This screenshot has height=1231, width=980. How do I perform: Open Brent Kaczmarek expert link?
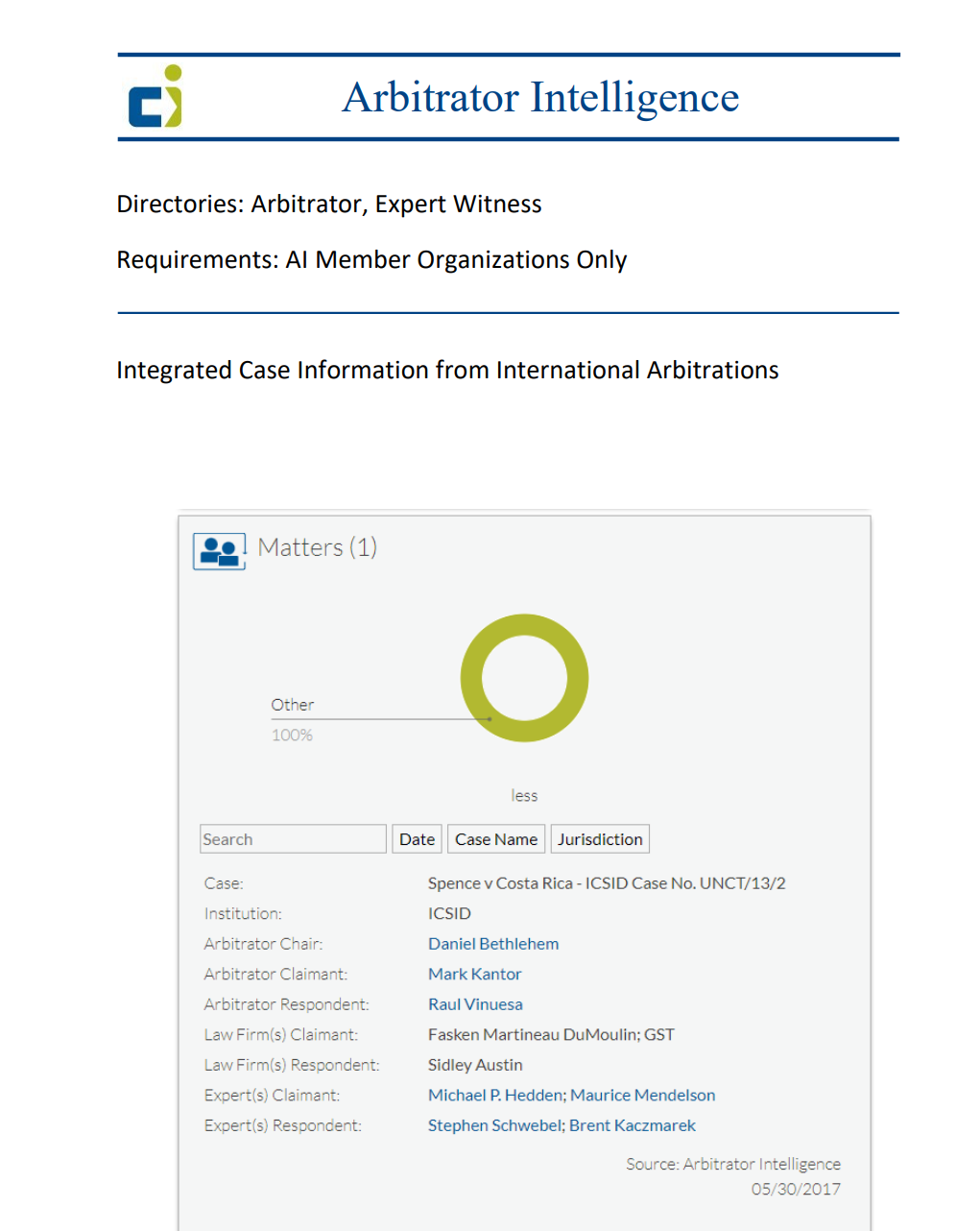(x=633, y=1125)
